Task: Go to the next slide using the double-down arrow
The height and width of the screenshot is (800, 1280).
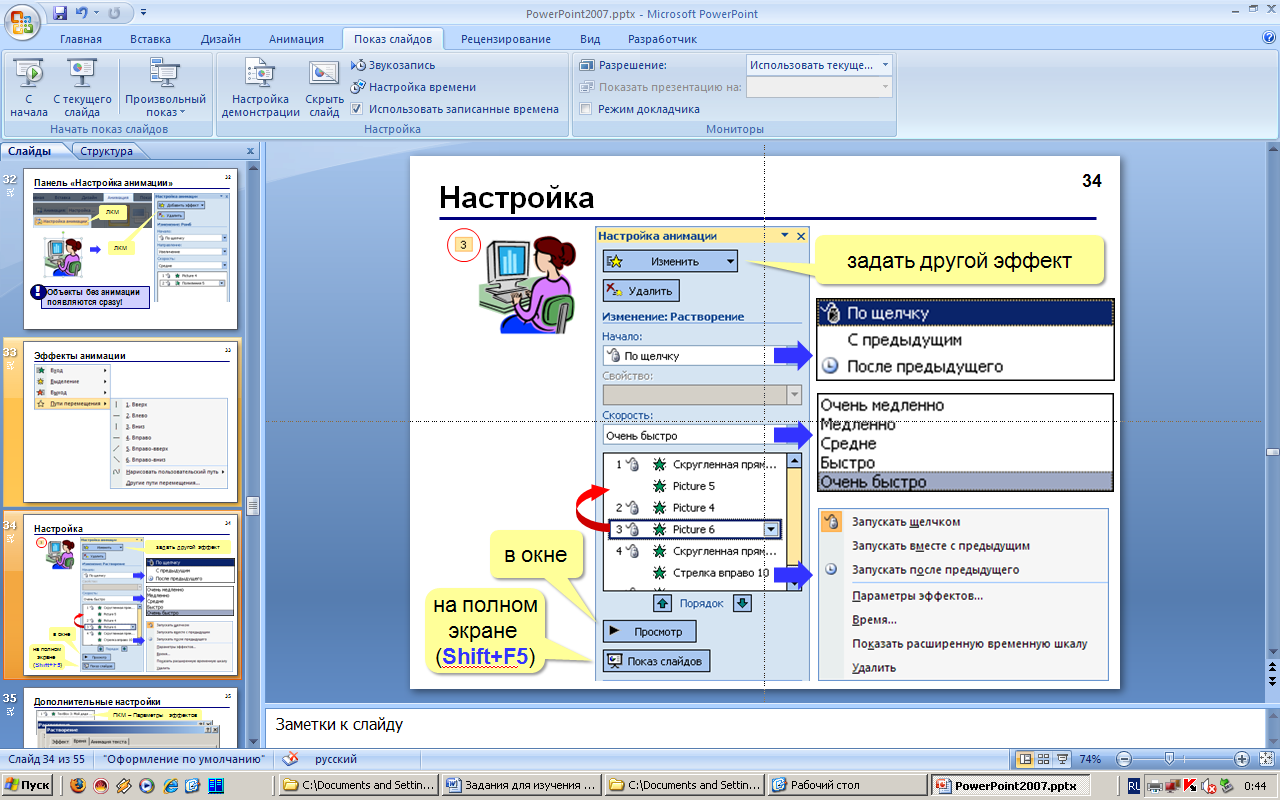Action: tap(1272, 681)
